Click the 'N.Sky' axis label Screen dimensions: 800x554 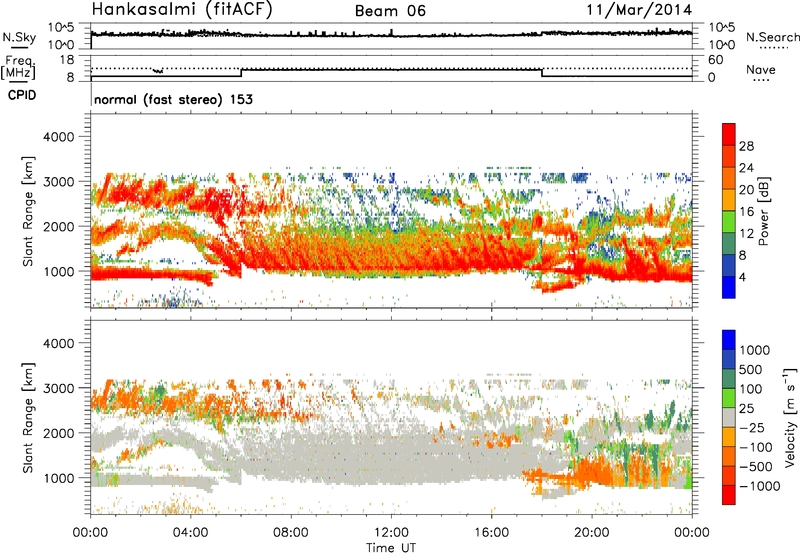tap(19, 37)
